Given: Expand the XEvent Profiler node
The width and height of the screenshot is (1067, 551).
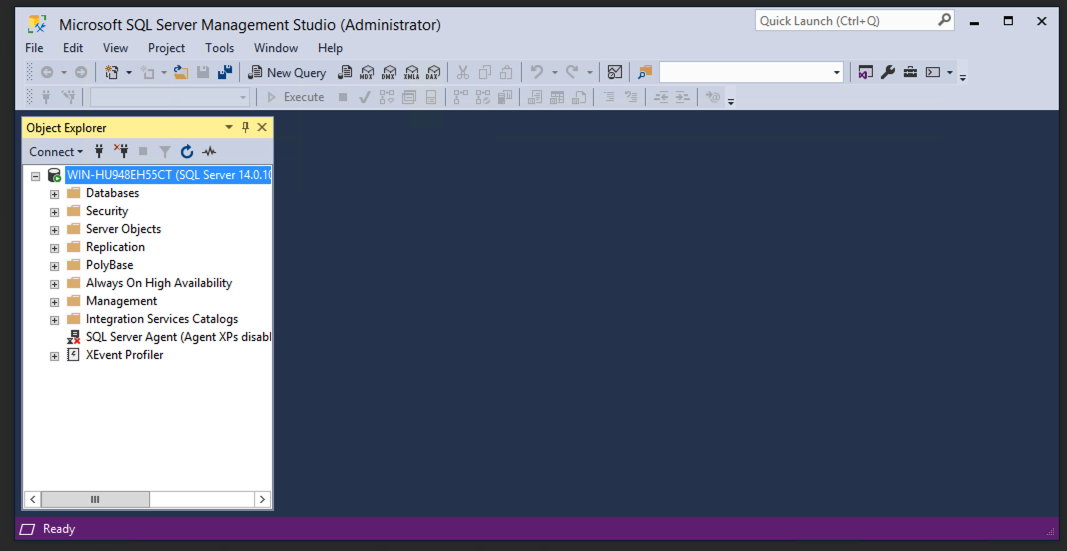Looking at the screenshot, I should point(55,356).
